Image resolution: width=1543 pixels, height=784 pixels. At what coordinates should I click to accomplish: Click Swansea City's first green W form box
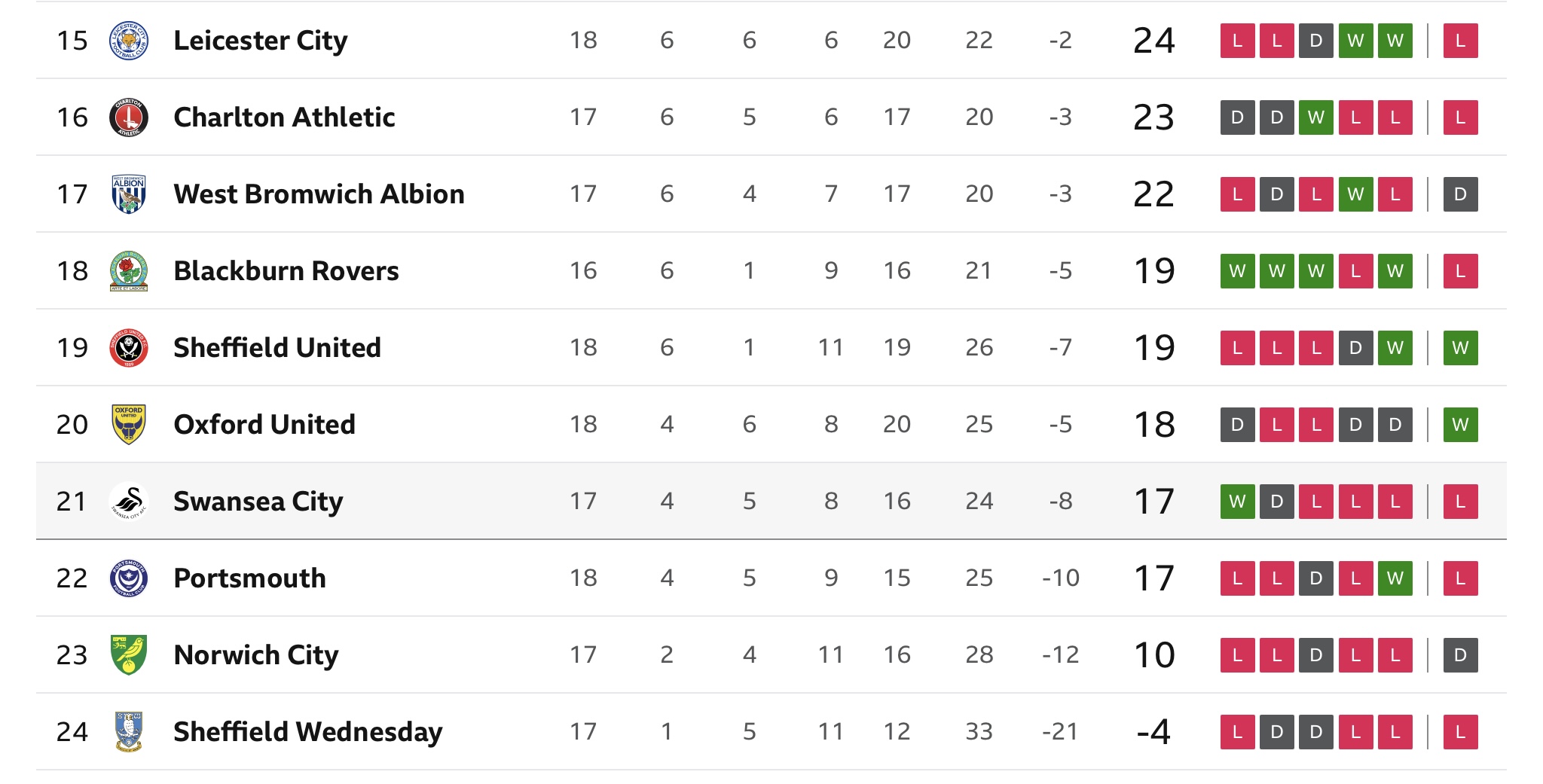(x=1237, y=502)
